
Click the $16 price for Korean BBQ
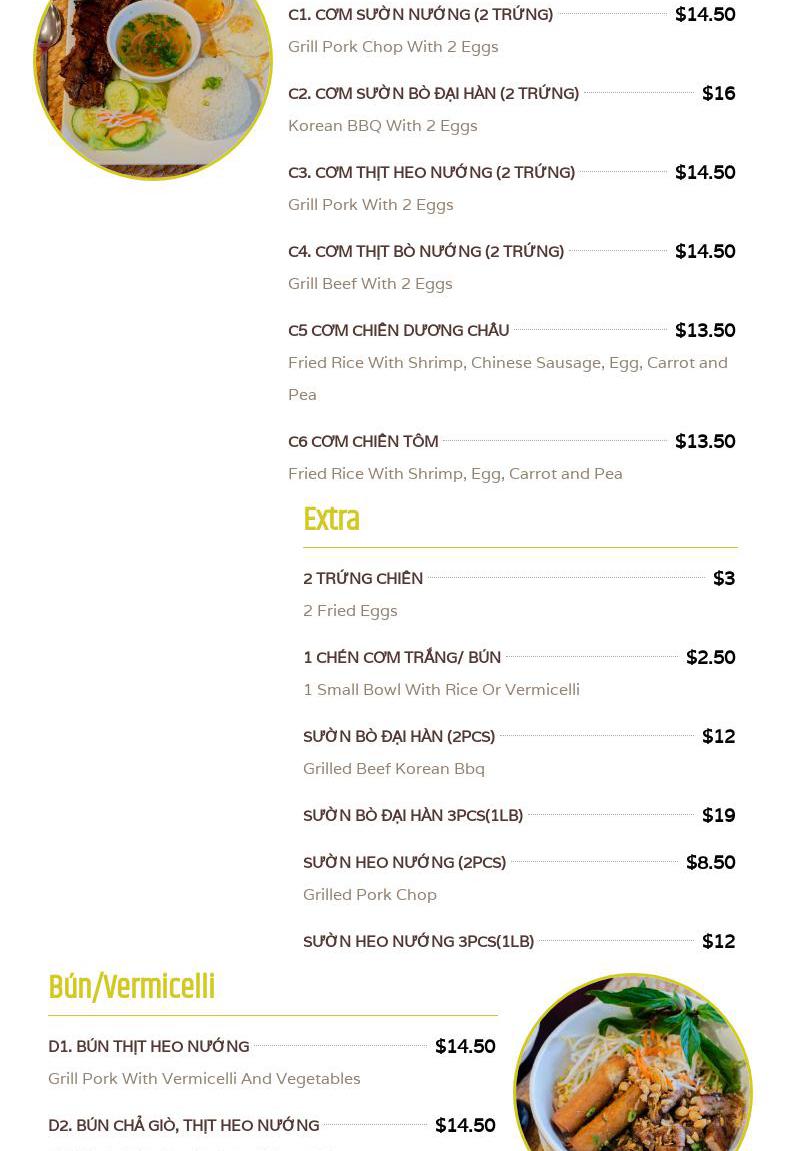coord(718,94)
